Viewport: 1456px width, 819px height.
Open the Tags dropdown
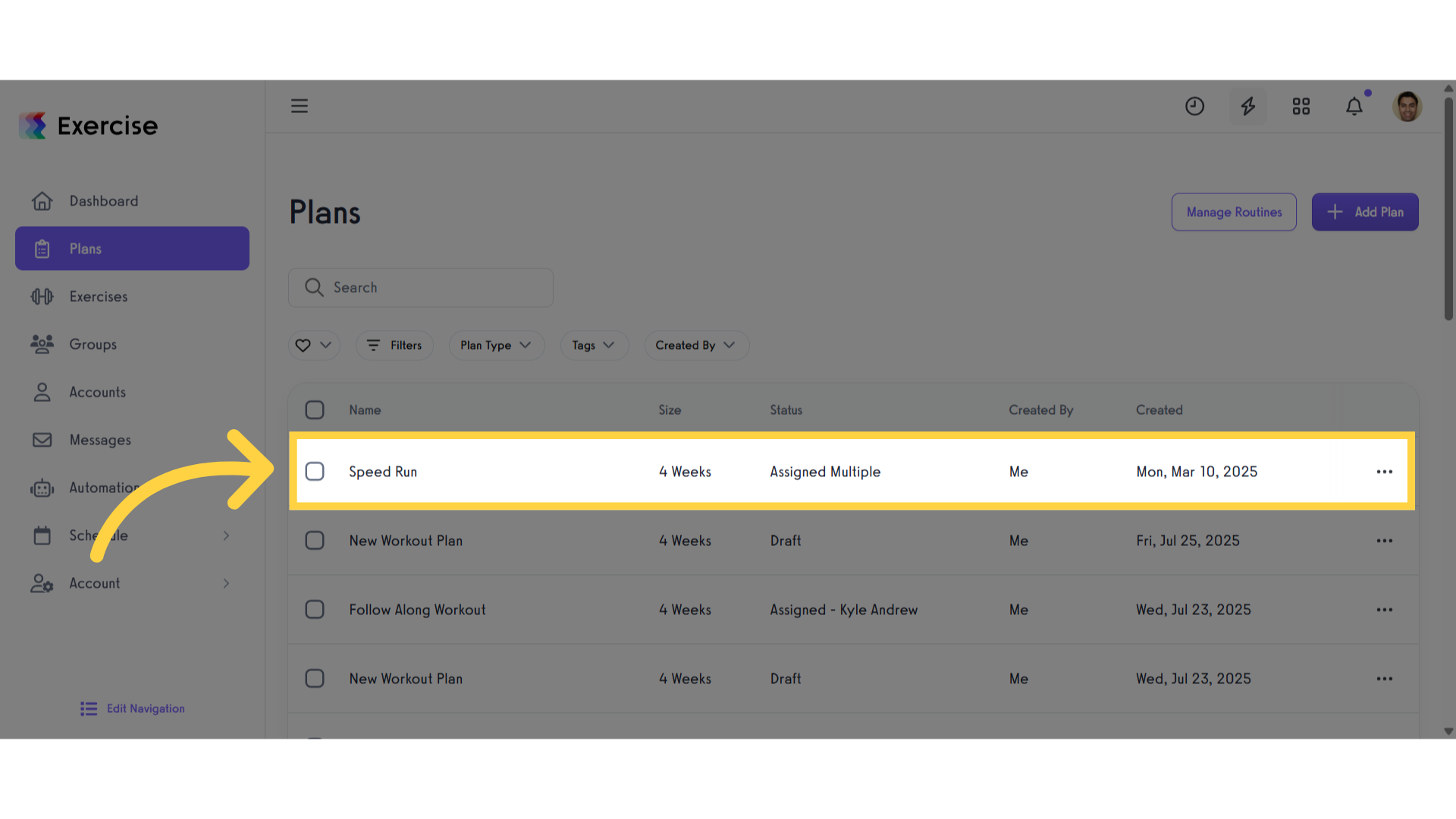click(x=595, y=345)
